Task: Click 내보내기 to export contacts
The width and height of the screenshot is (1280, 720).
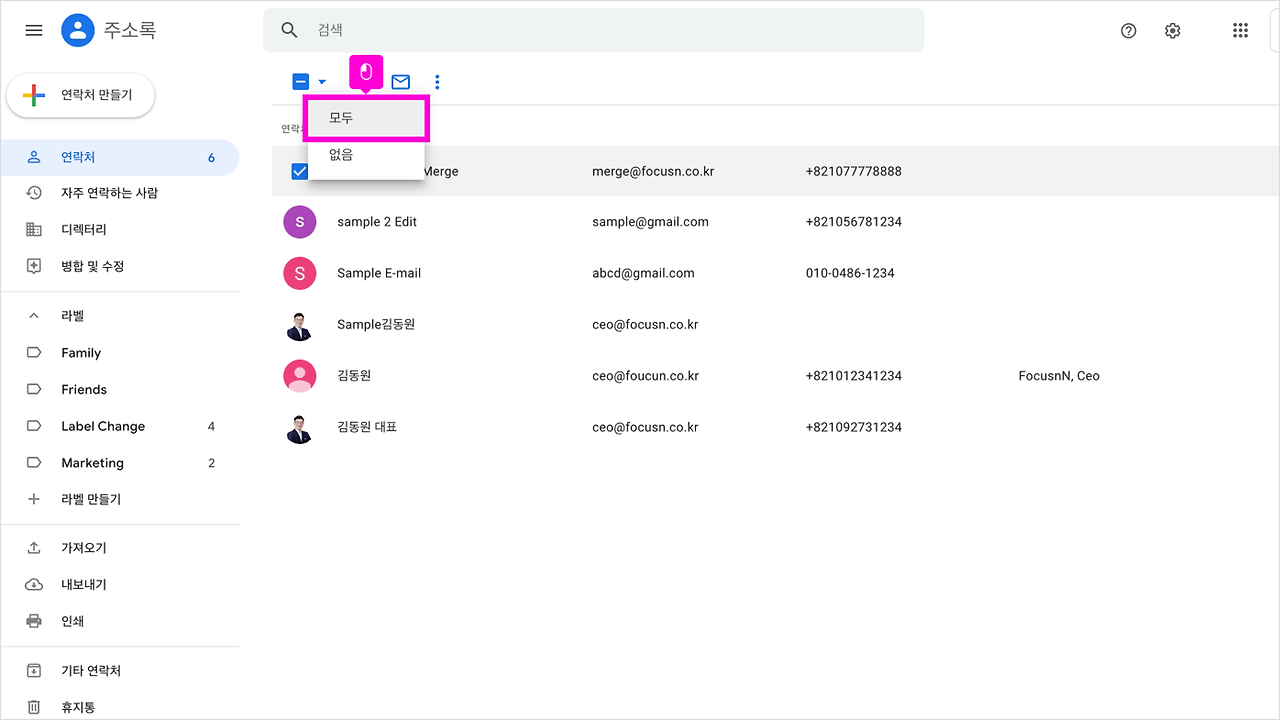Action: [x=120, y=584]
